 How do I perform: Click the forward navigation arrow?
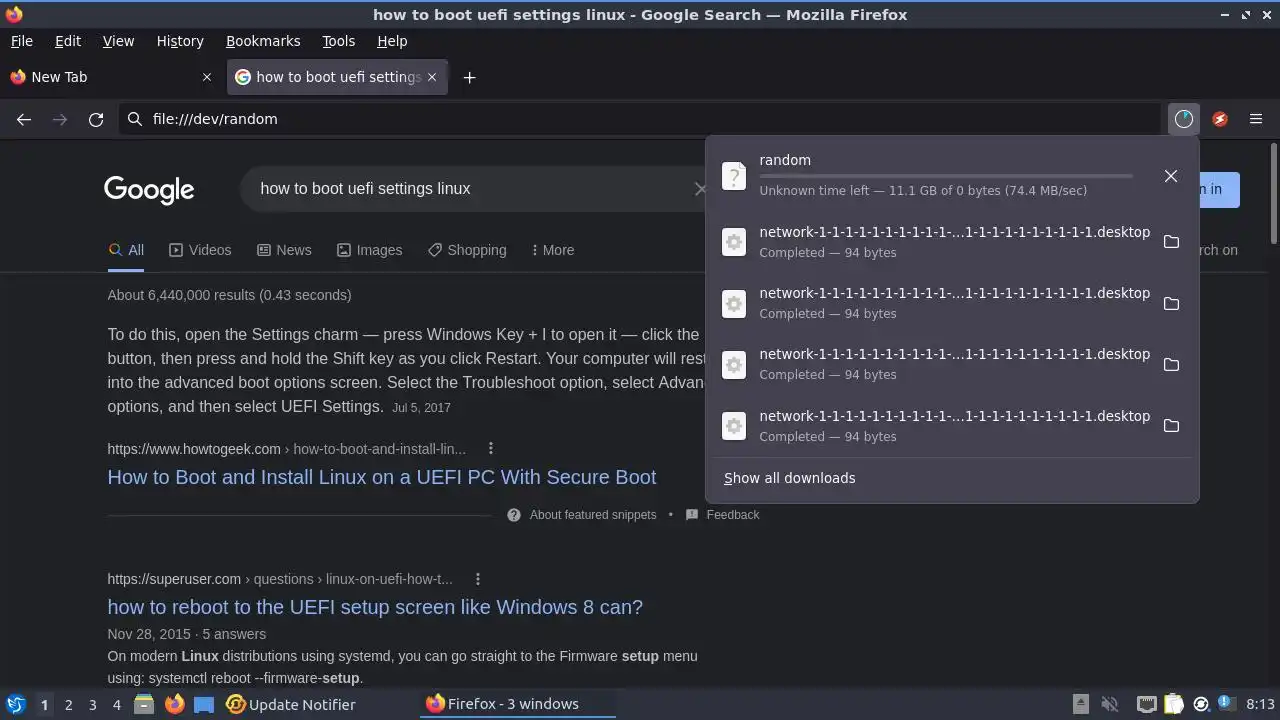pos(60,119)
